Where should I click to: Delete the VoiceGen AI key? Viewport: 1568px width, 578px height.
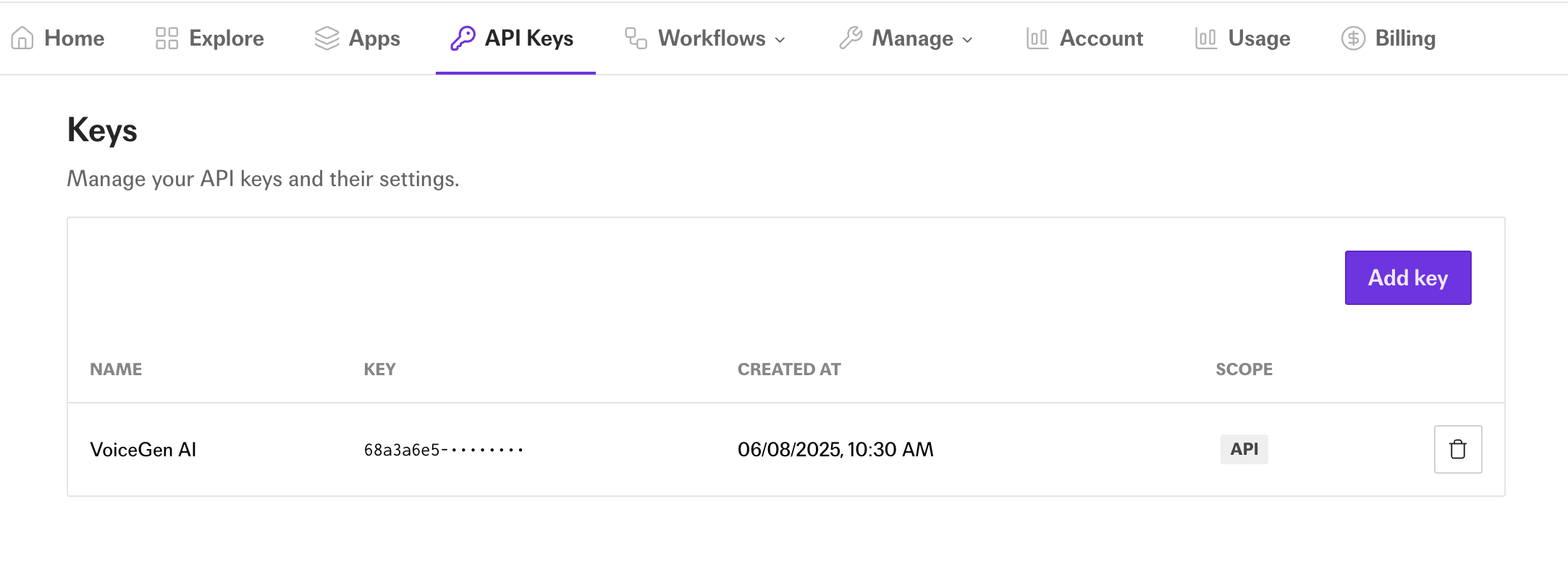coord(1457,449)
